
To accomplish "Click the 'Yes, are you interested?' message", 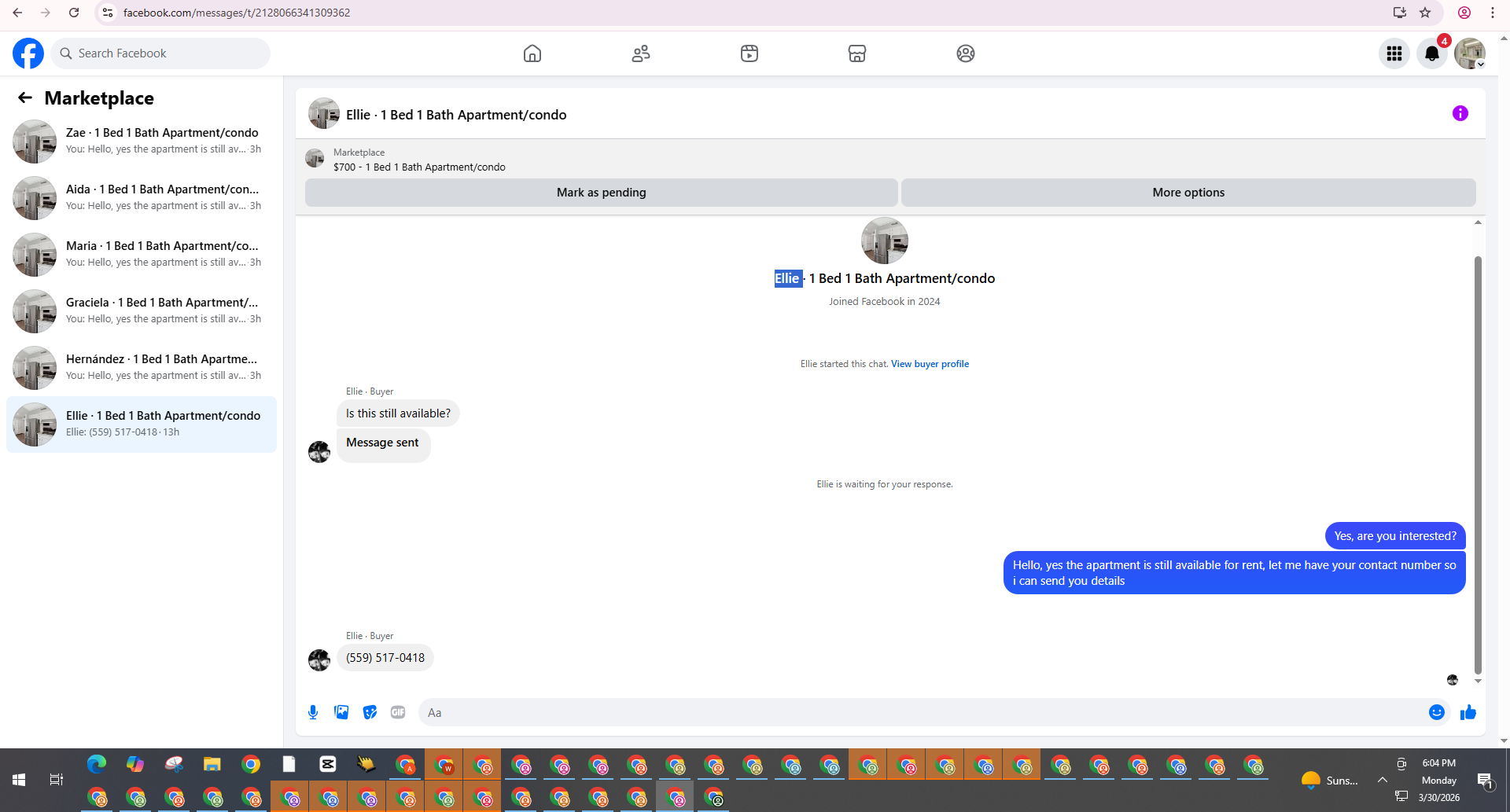I will (x=1395, y=536).
